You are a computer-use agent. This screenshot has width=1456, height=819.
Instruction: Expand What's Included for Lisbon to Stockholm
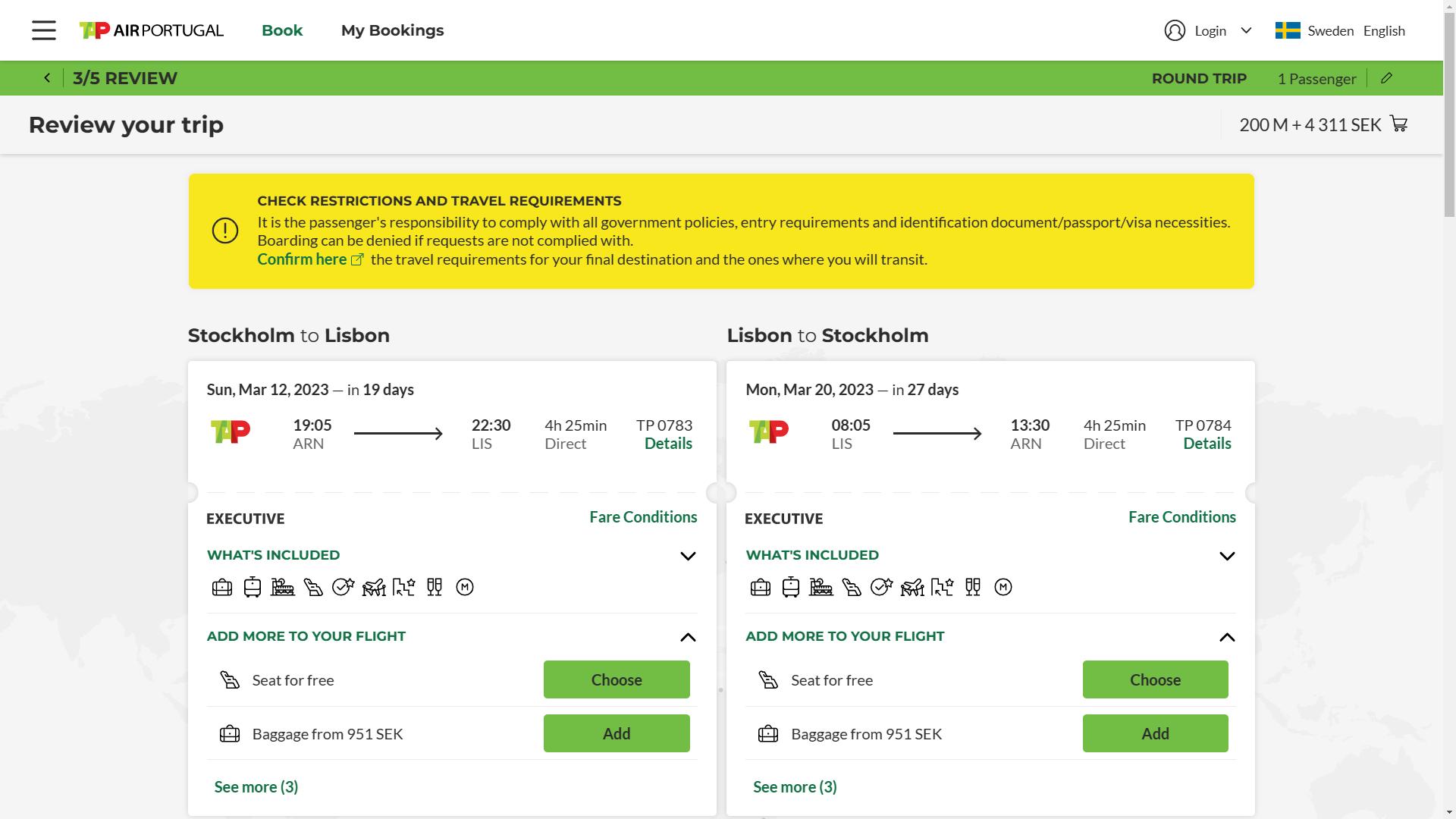[x=1227, y=556]
